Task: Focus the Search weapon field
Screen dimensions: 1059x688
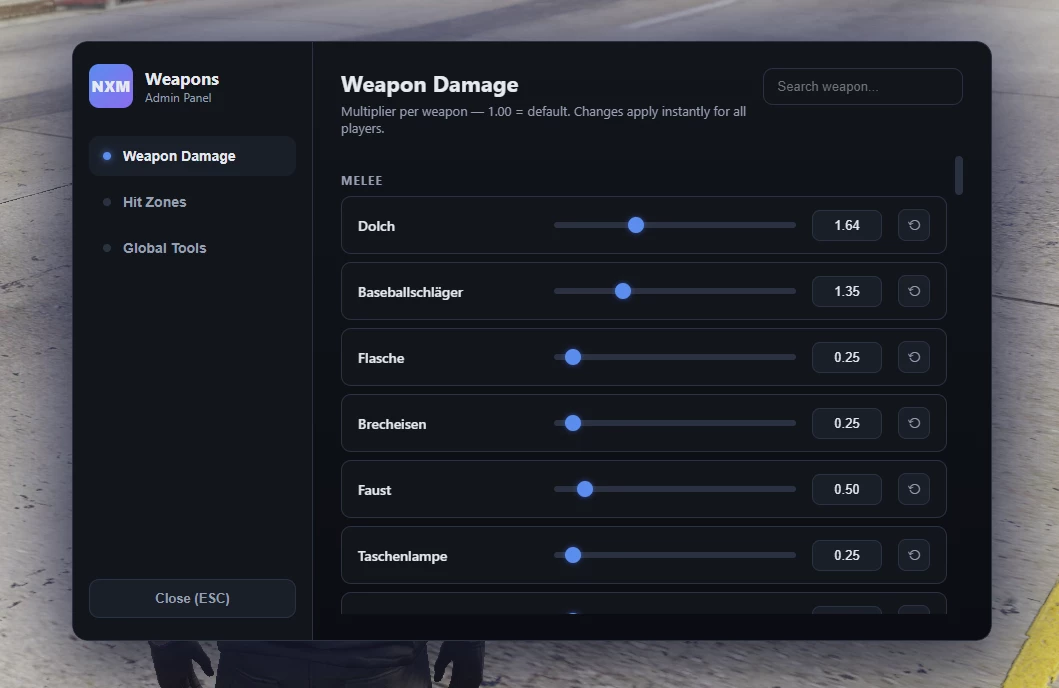Action: [x=862, y=86]
